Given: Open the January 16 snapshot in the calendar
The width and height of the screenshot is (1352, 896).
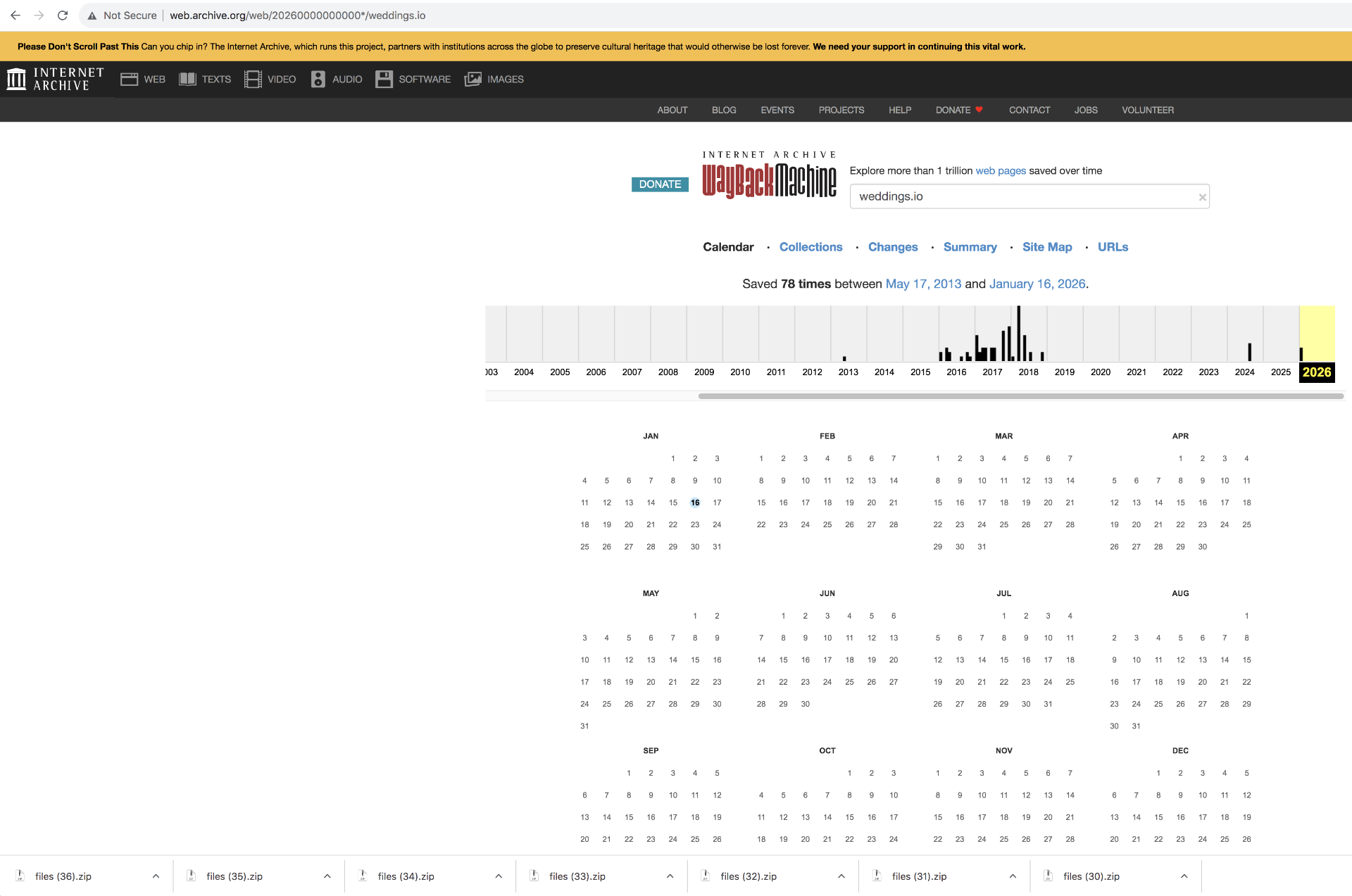Looking at the screenshot, I should pyautogui.click(x=695, y=503).
